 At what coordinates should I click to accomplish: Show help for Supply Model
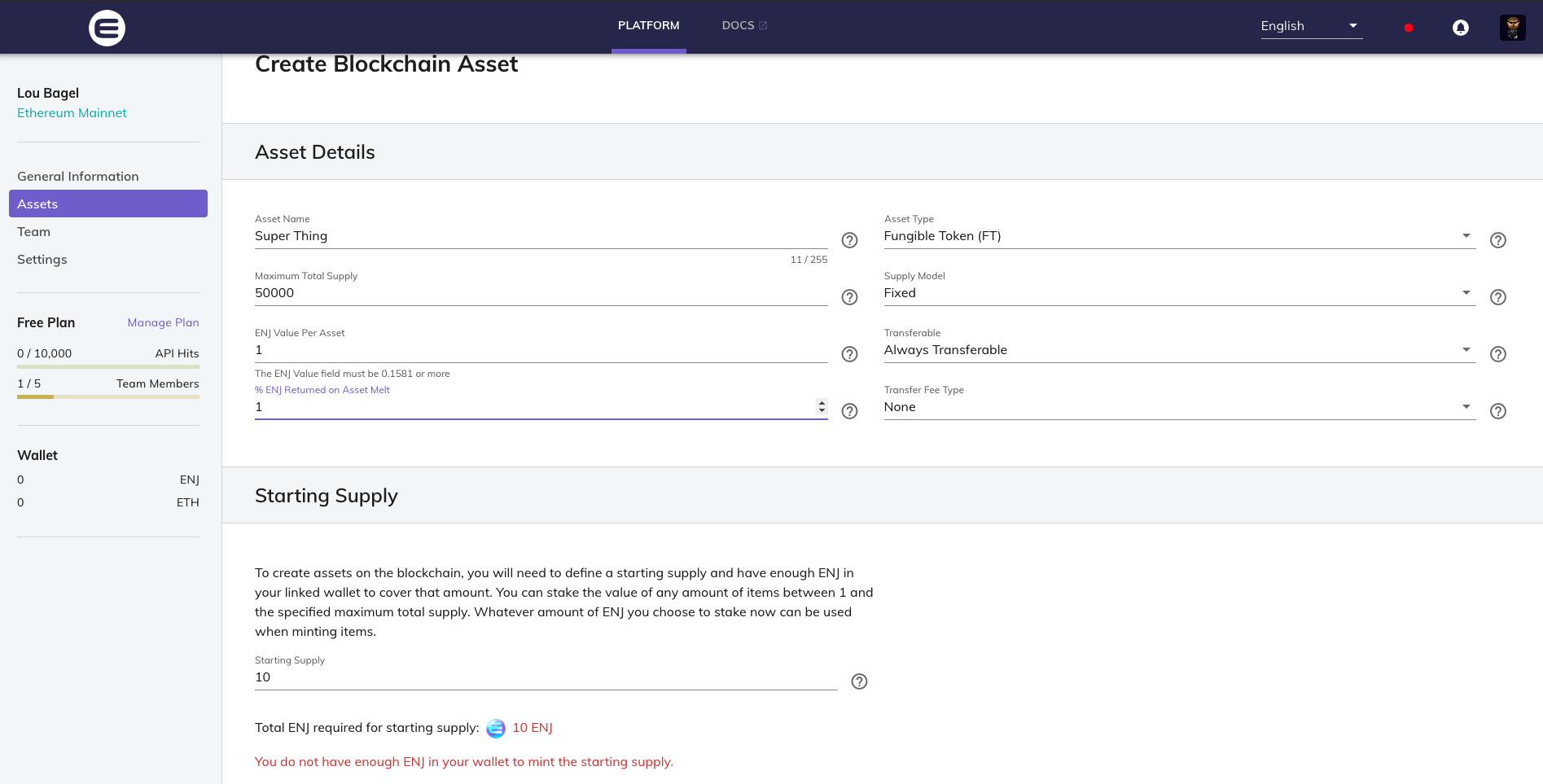pyautogui.click(x=1497, y=297)
